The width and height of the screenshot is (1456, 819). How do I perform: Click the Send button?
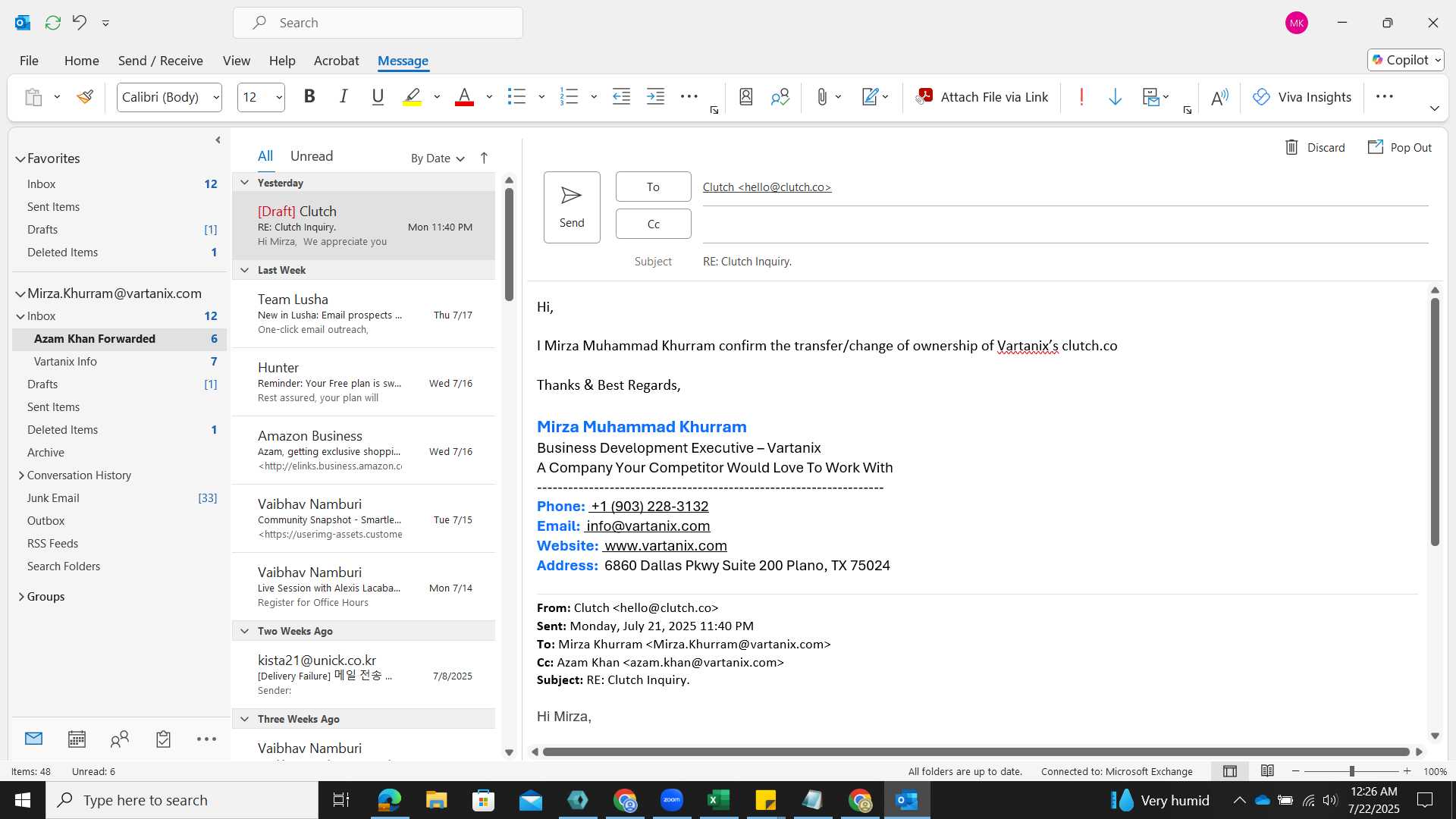point(572,207)
